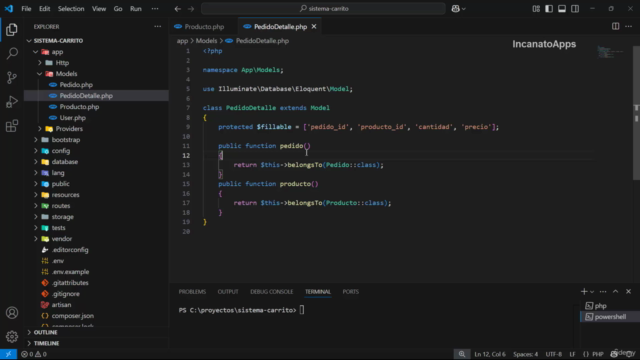Toggle the bottom panel visibility
The image size is (640, 360).
pos(562,9)
